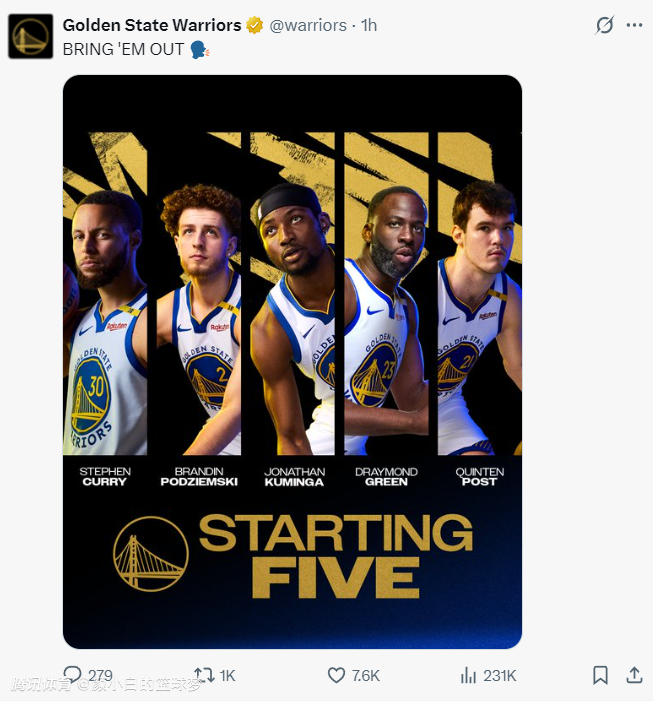
Task: Click the @warriors handle
Action: point(308,25)
